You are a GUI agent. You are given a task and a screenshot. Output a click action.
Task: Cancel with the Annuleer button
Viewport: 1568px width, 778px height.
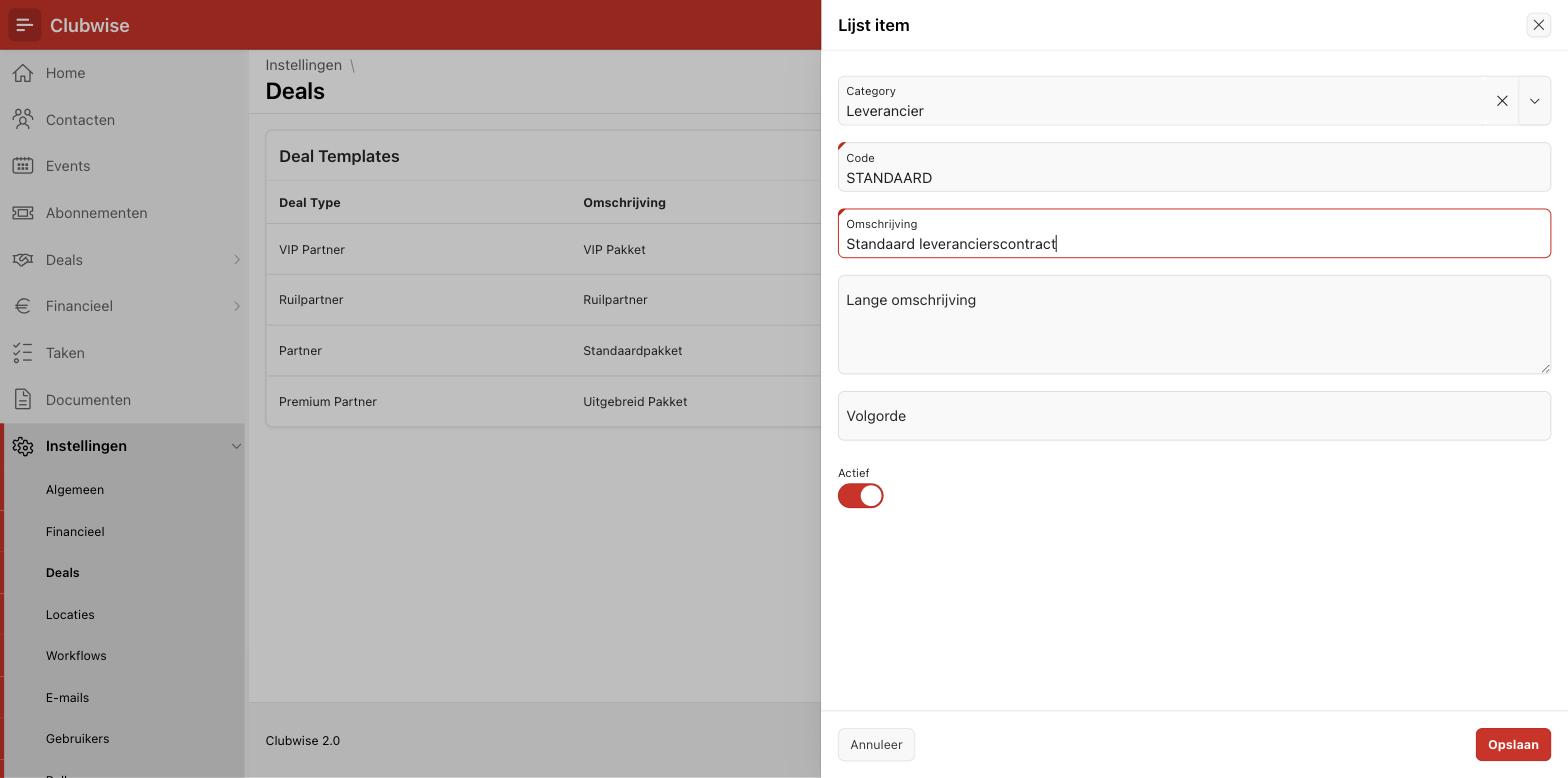point(876,745)
